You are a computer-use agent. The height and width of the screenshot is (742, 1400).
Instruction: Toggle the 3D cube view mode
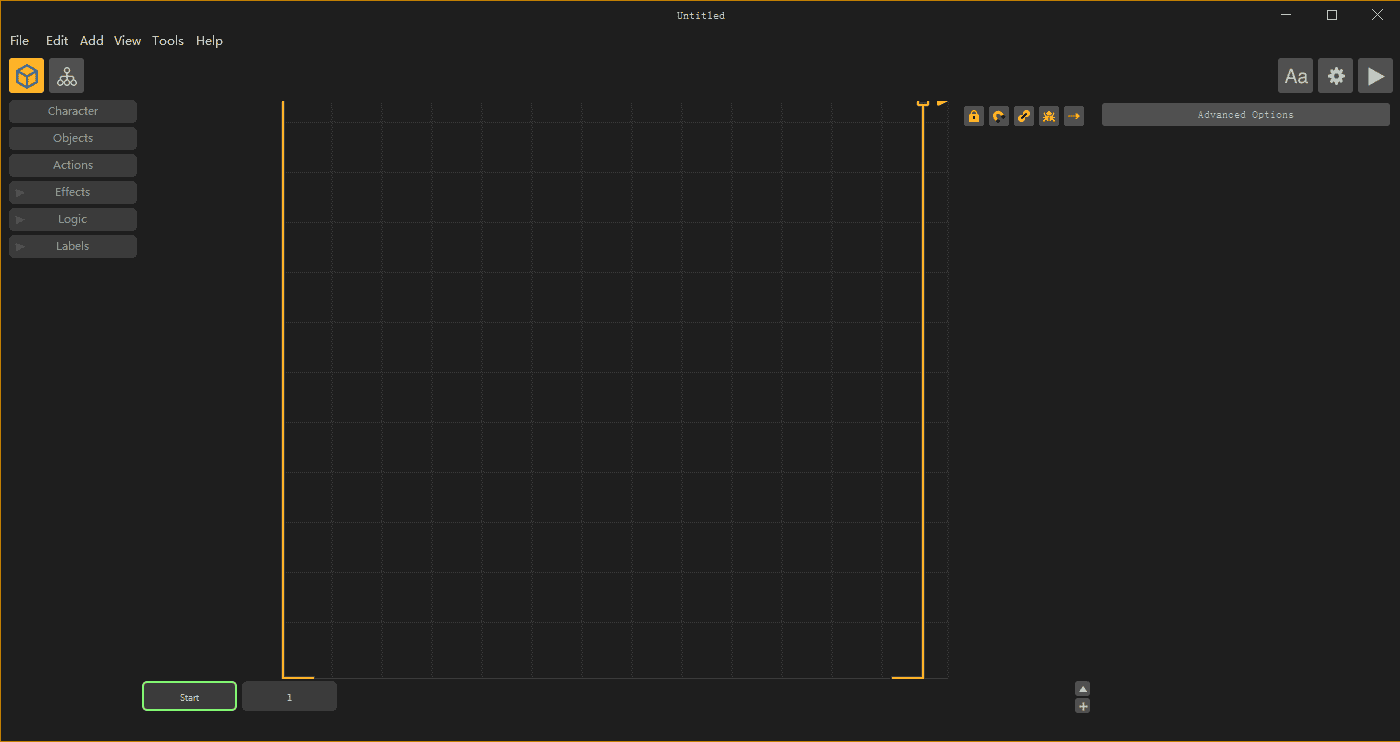click(x=26, y=75)
